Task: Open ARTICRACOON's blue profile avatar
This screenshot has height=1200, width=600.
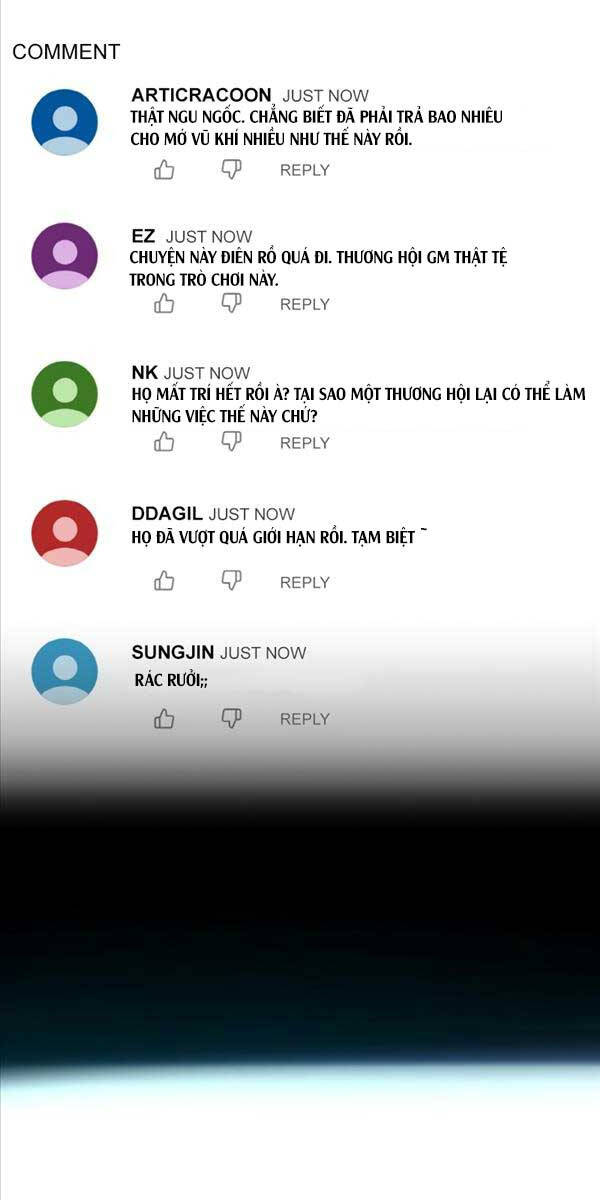Action: click(x=65, y=122)
